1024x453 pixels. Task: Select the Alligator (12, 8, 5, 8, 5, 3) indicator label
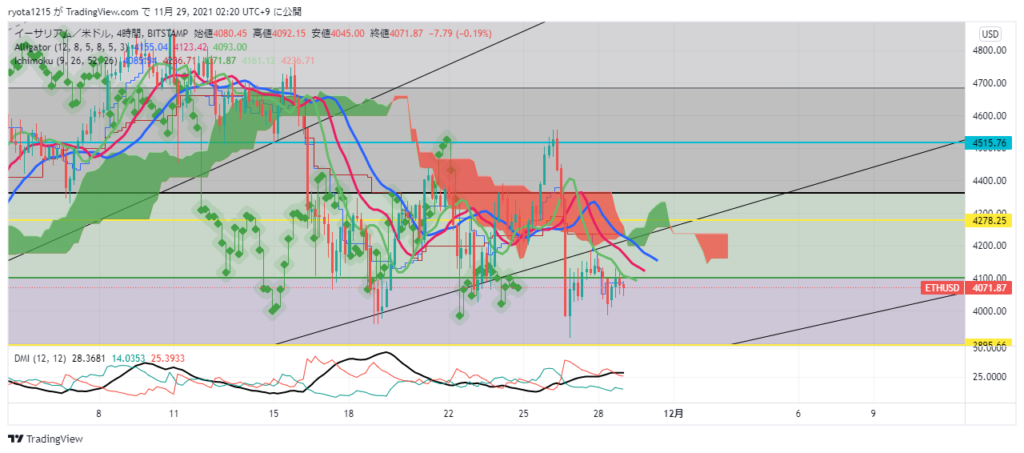point(71,46)
